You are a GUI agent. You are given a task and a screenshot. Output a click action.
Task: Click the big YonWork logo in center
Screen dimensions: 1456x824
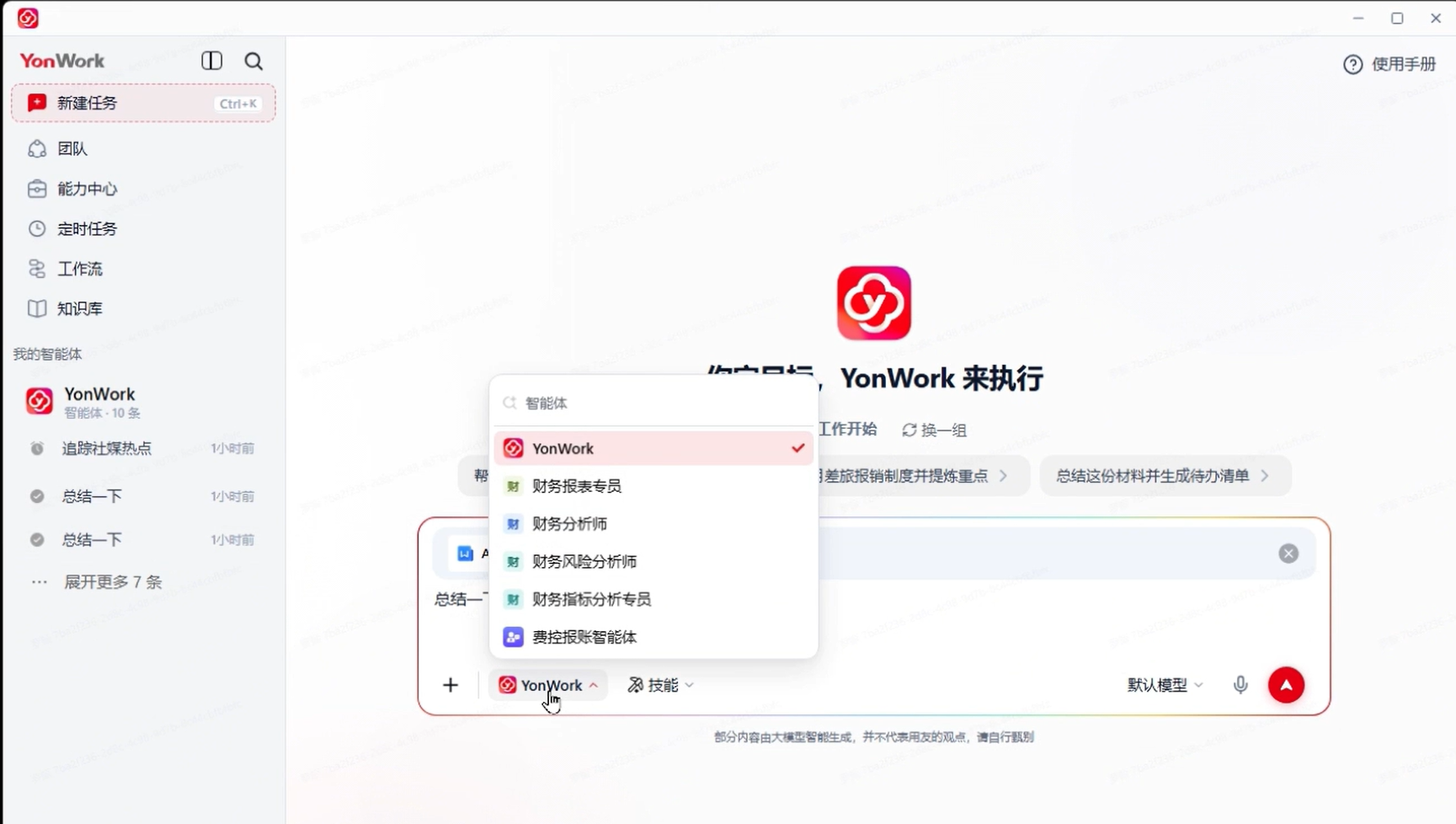pyautogui.click(x=874, y=303)
